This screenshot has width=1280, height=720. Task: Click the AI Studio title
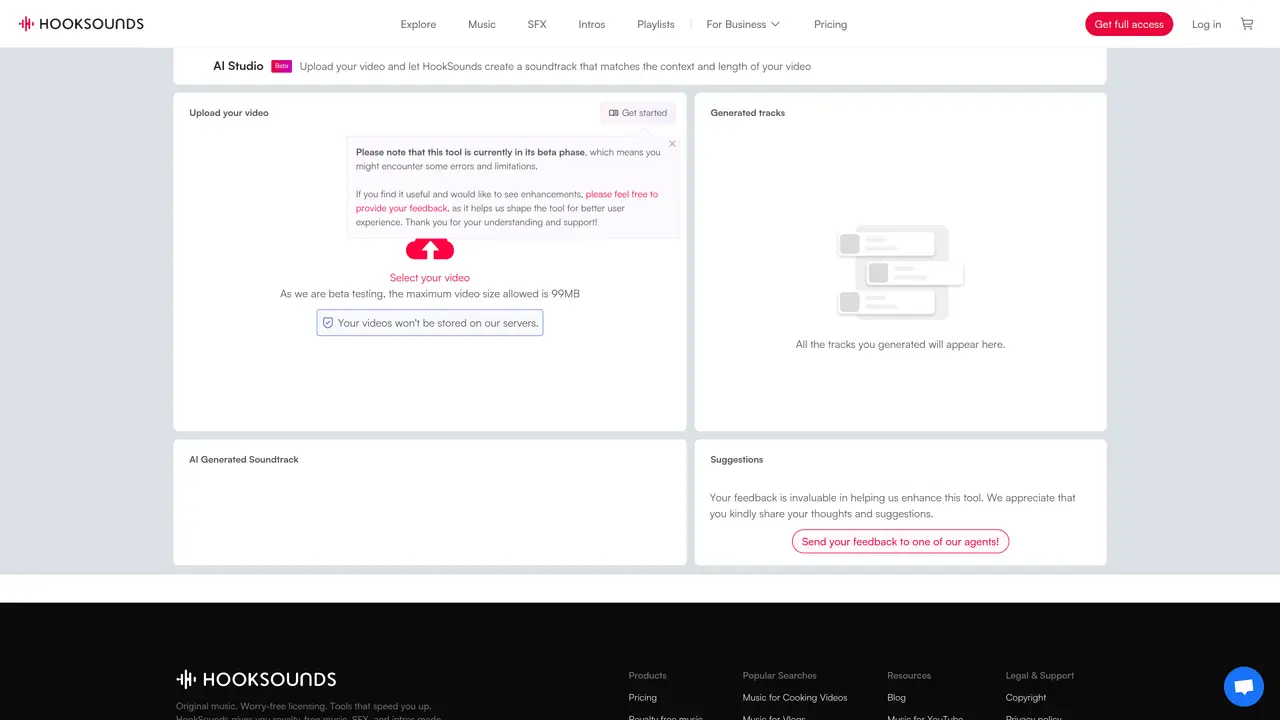pyautogui.click(x=238, y=66)
